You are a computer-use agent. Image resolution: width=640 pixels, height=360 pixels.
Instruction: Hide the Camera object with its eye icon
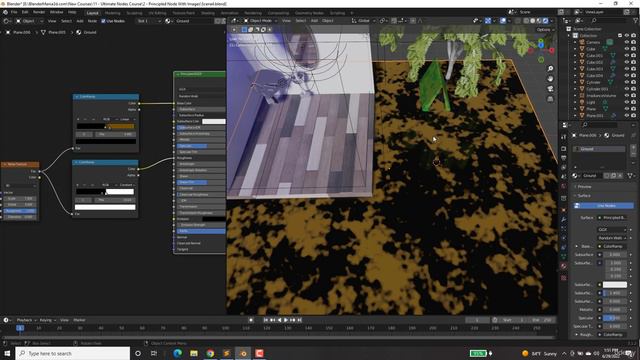pyautogui.click(x=627, y=42)
